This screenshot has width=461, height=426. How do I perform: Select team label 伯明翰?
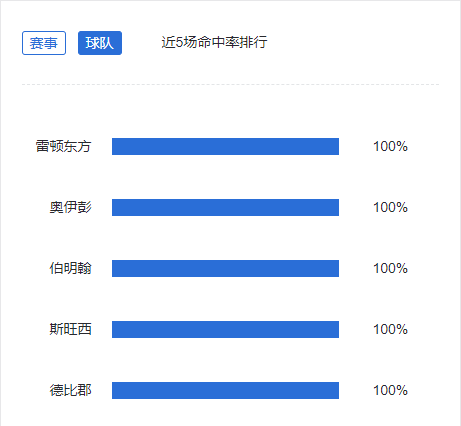[70, 268]
